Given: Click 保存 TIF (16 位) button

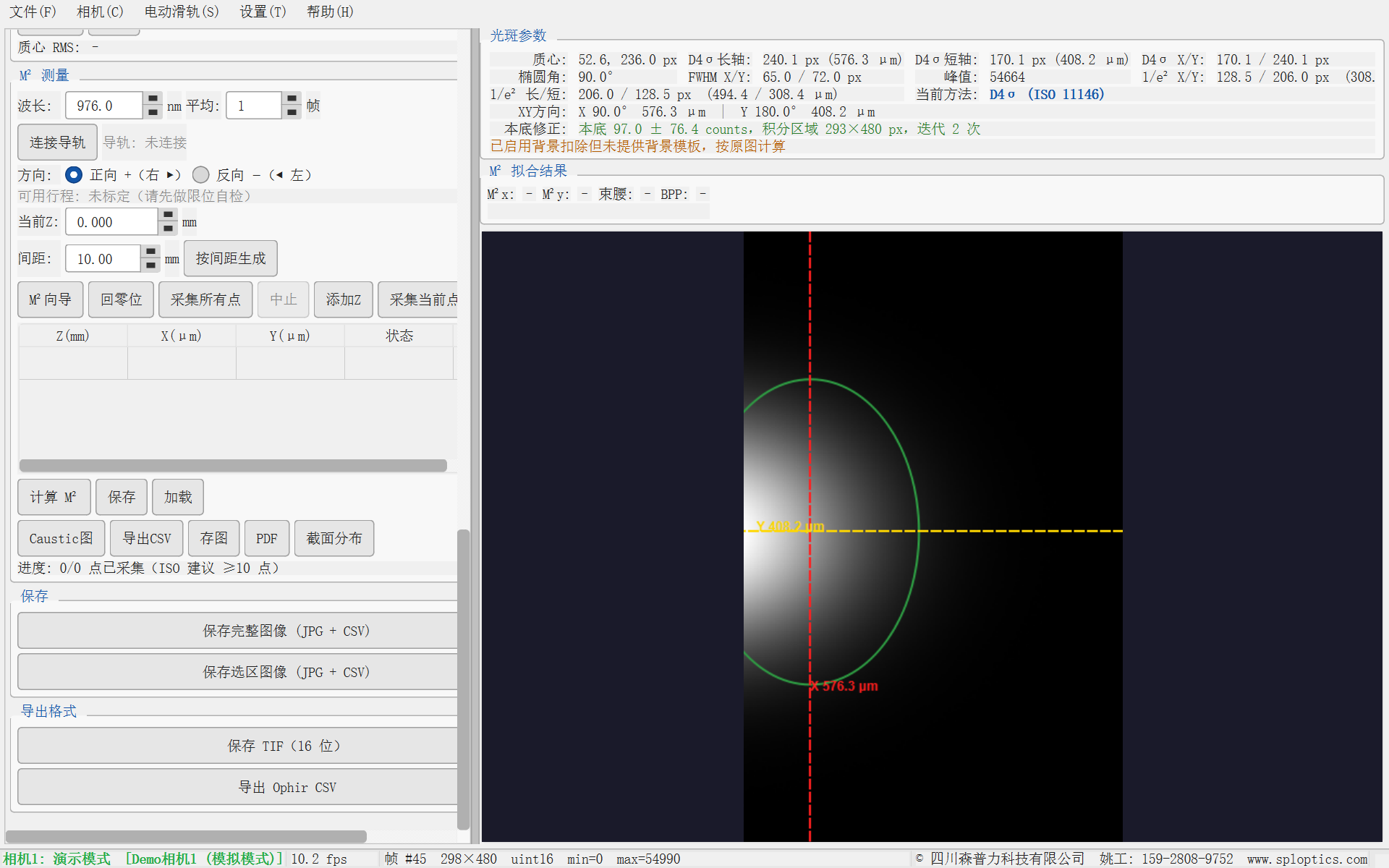Looking at the screenshot, I should tap(238, 746).
